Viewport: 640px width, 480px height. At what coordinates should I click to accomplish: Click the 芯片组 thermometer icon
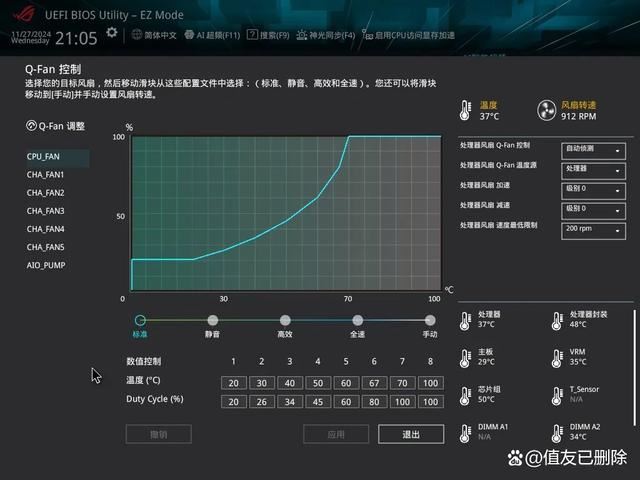point(465,396)
